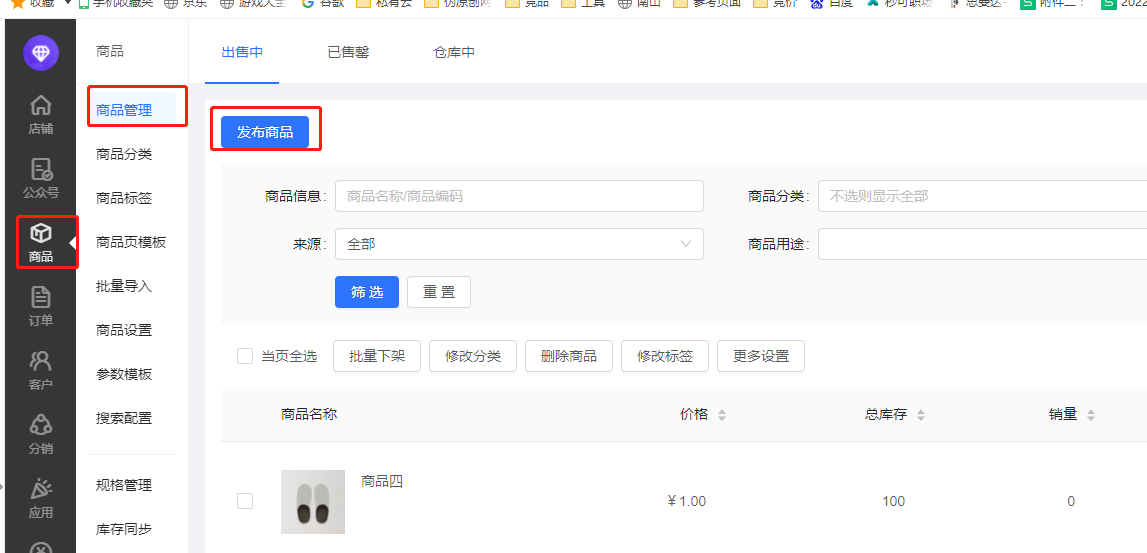Expand the 来源 dropdown showing 全部
This screenshot has height=553, width=1147.
click(518, 244)
